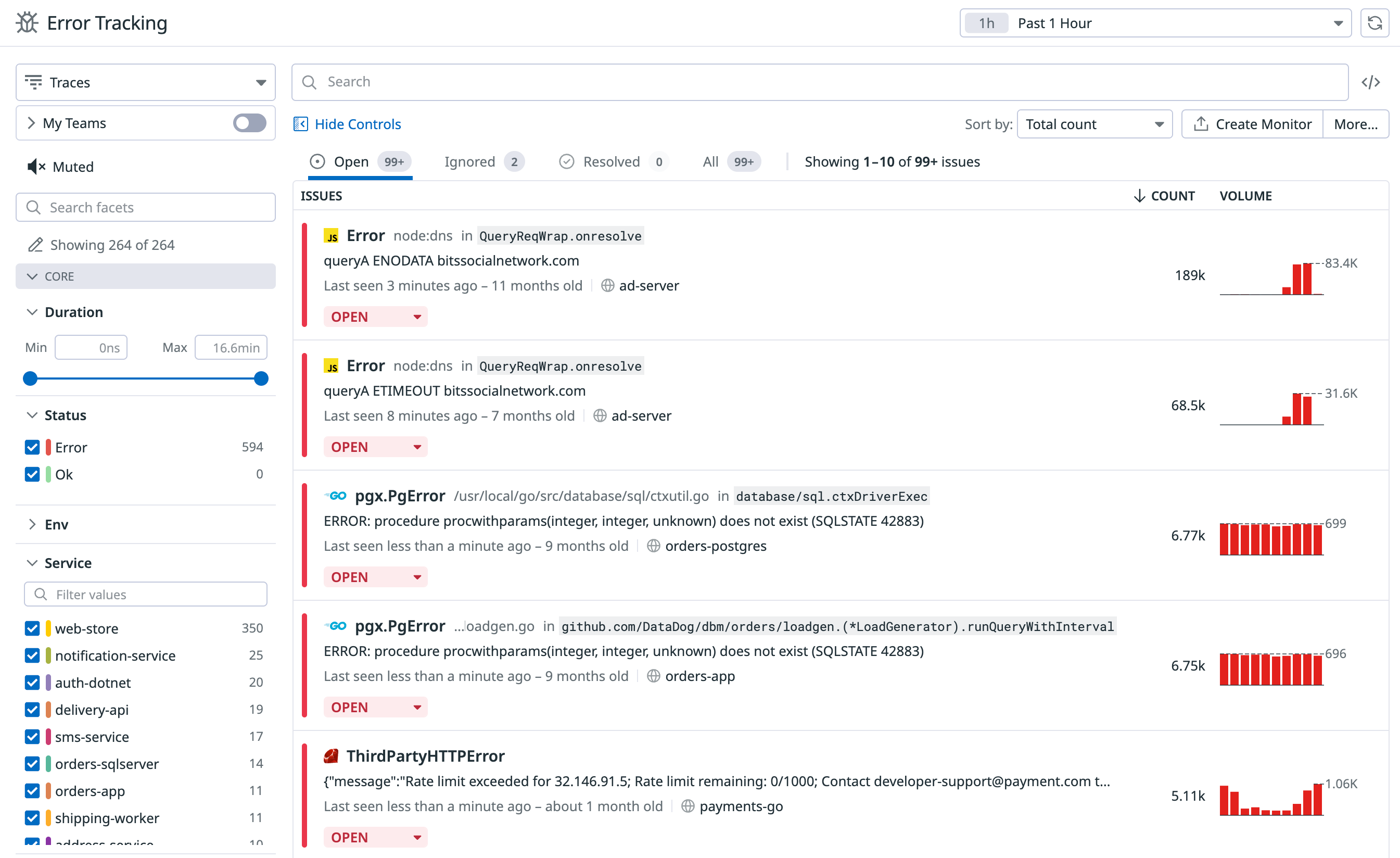Screen dimensions: 1400x858
Task: Click the Search facets input field
Action: pyautogui.click(x=146, y=207)
